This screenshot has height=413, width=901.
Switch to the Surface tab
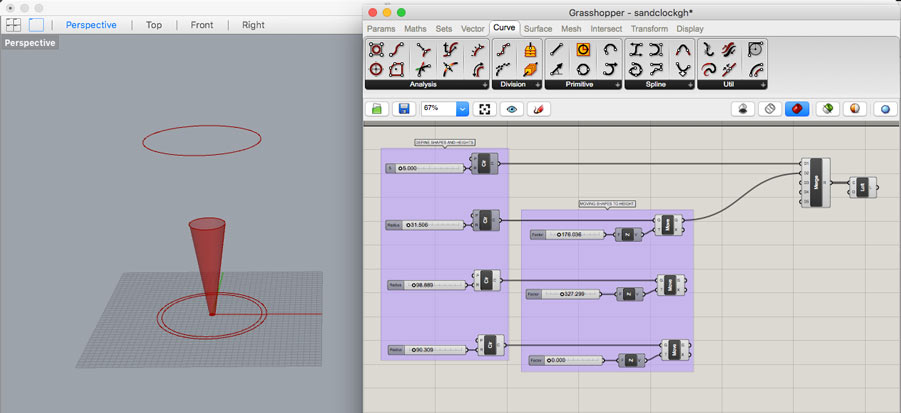coord(537,29)
